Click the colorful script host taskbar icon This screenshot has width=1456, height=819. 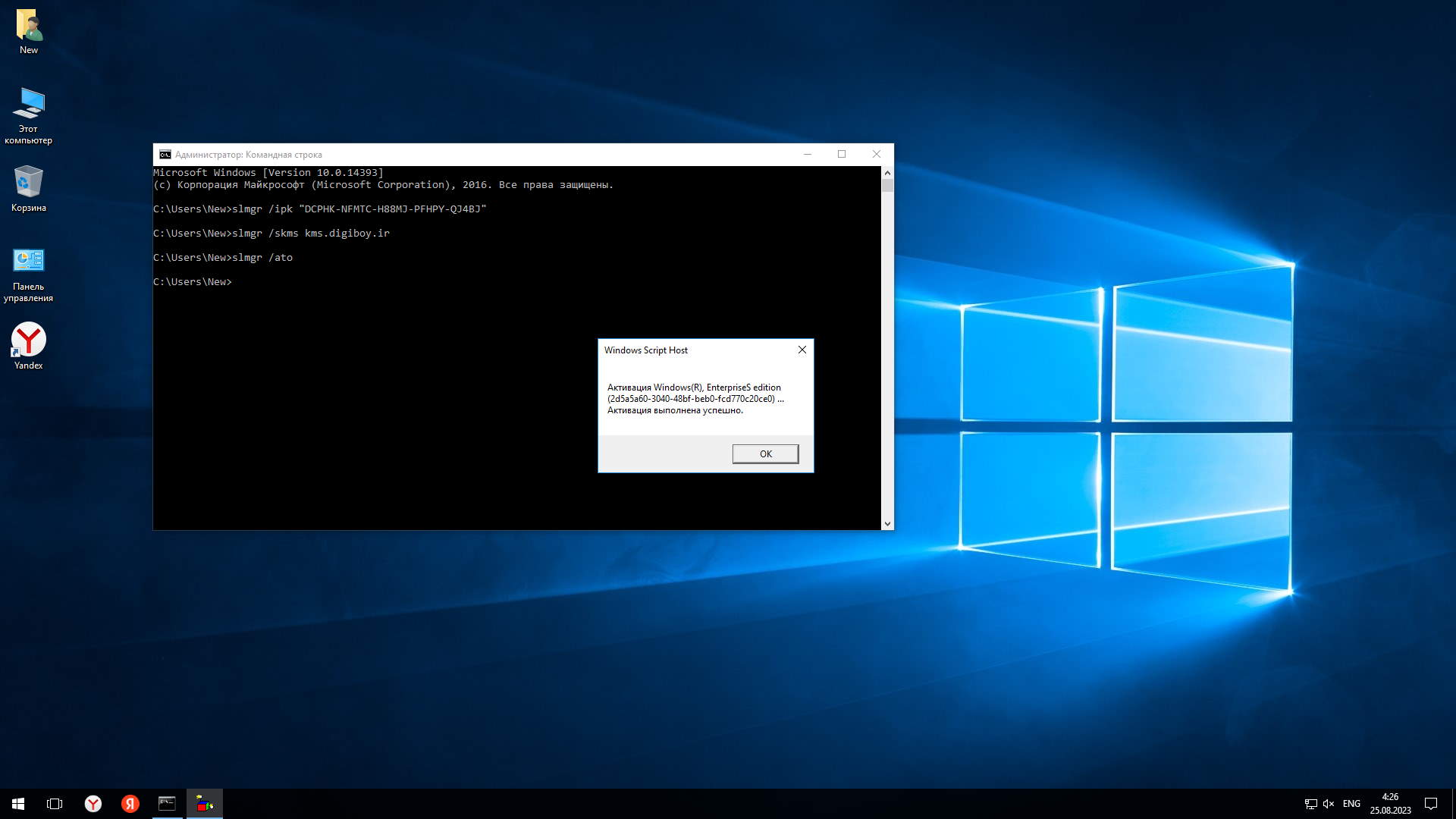(x=205, y=804)
